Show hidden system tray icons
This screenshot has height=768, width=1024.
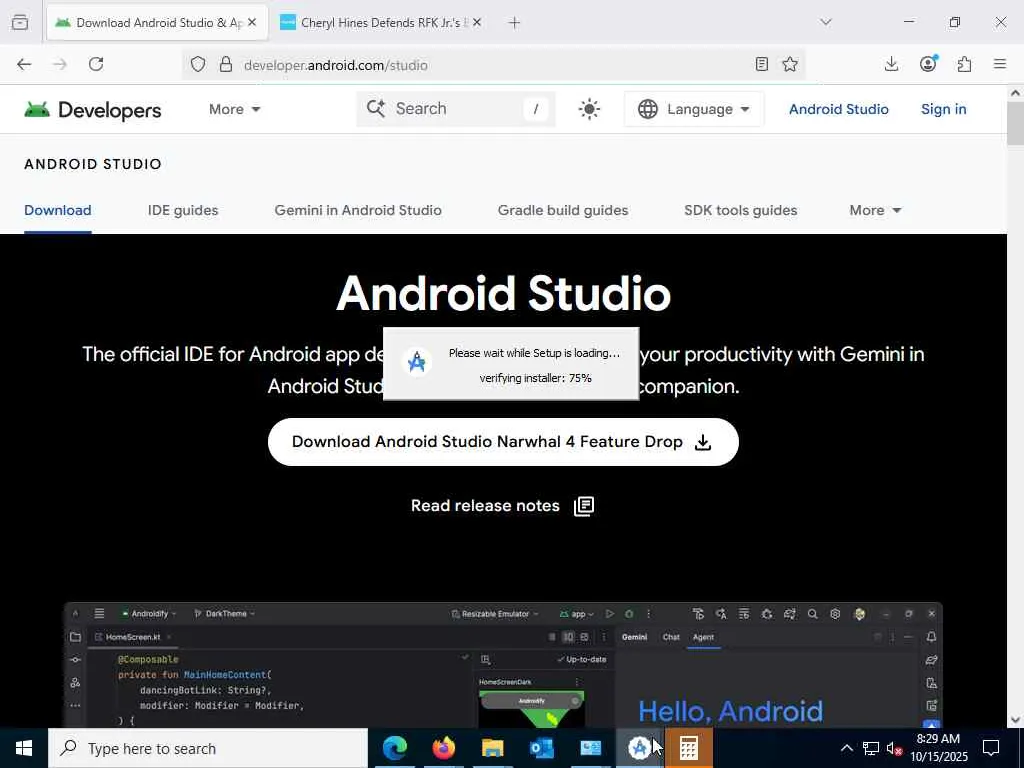pos(846,748)
